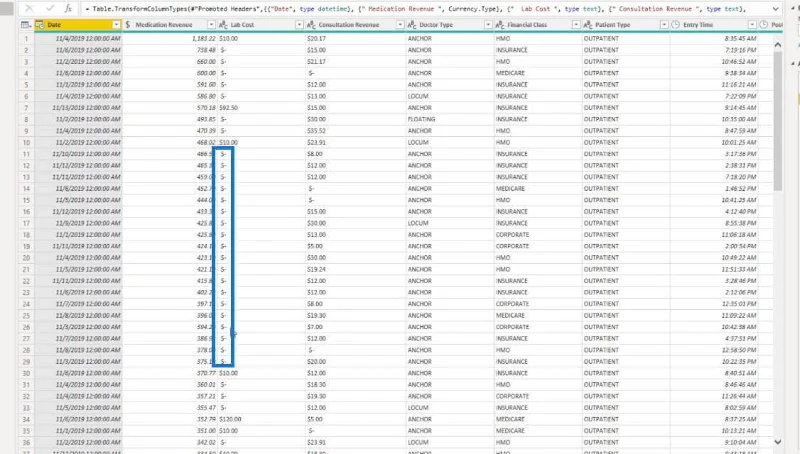Click inside the Table.TransformColumnTypes formula text
The height and width of the screenshot is (454, 800).
418,9
